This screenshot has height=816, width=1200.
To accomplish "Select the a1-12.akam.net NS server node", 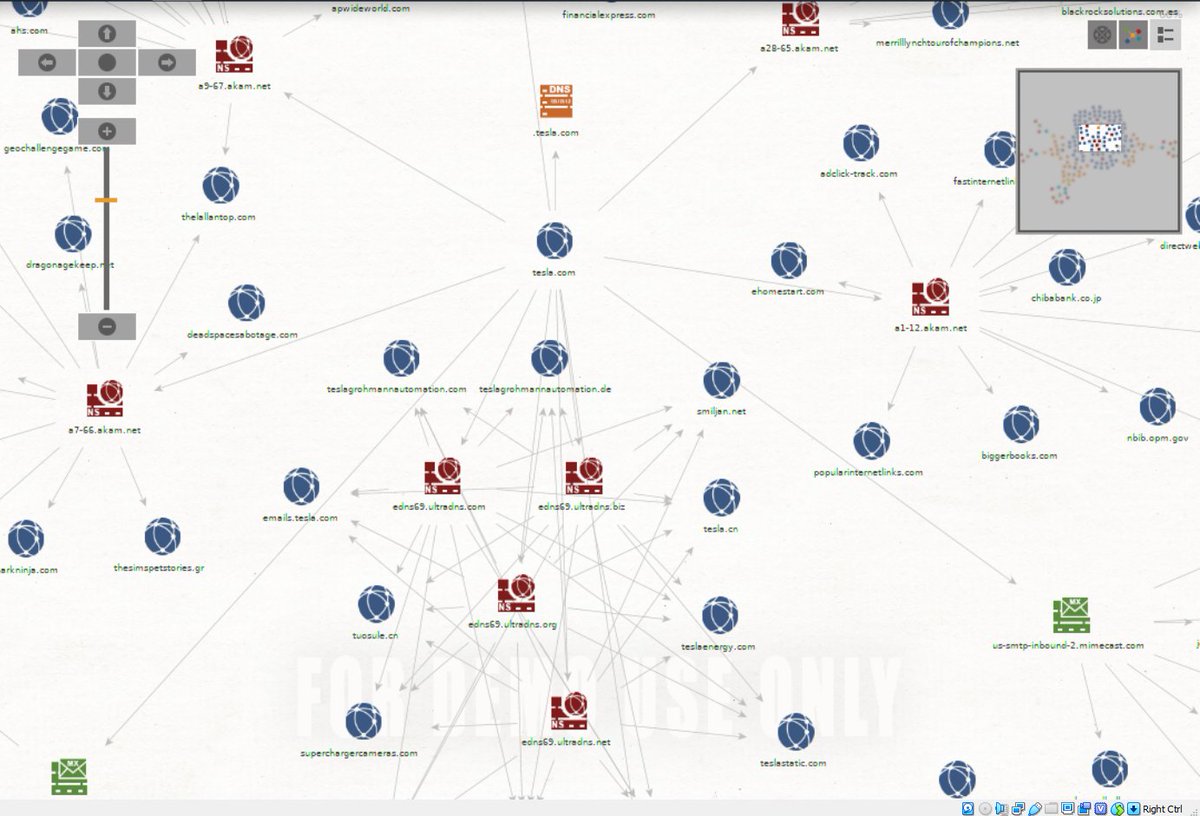I will click(x=931, y=295).
